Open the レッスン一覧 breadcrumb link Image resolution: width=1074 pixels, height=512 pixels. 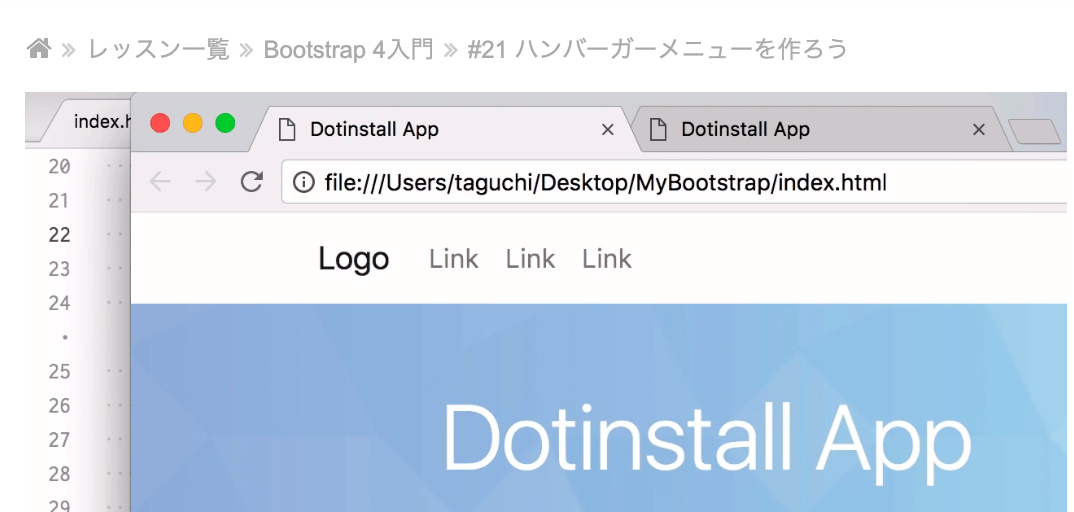(x=158, y=49)
